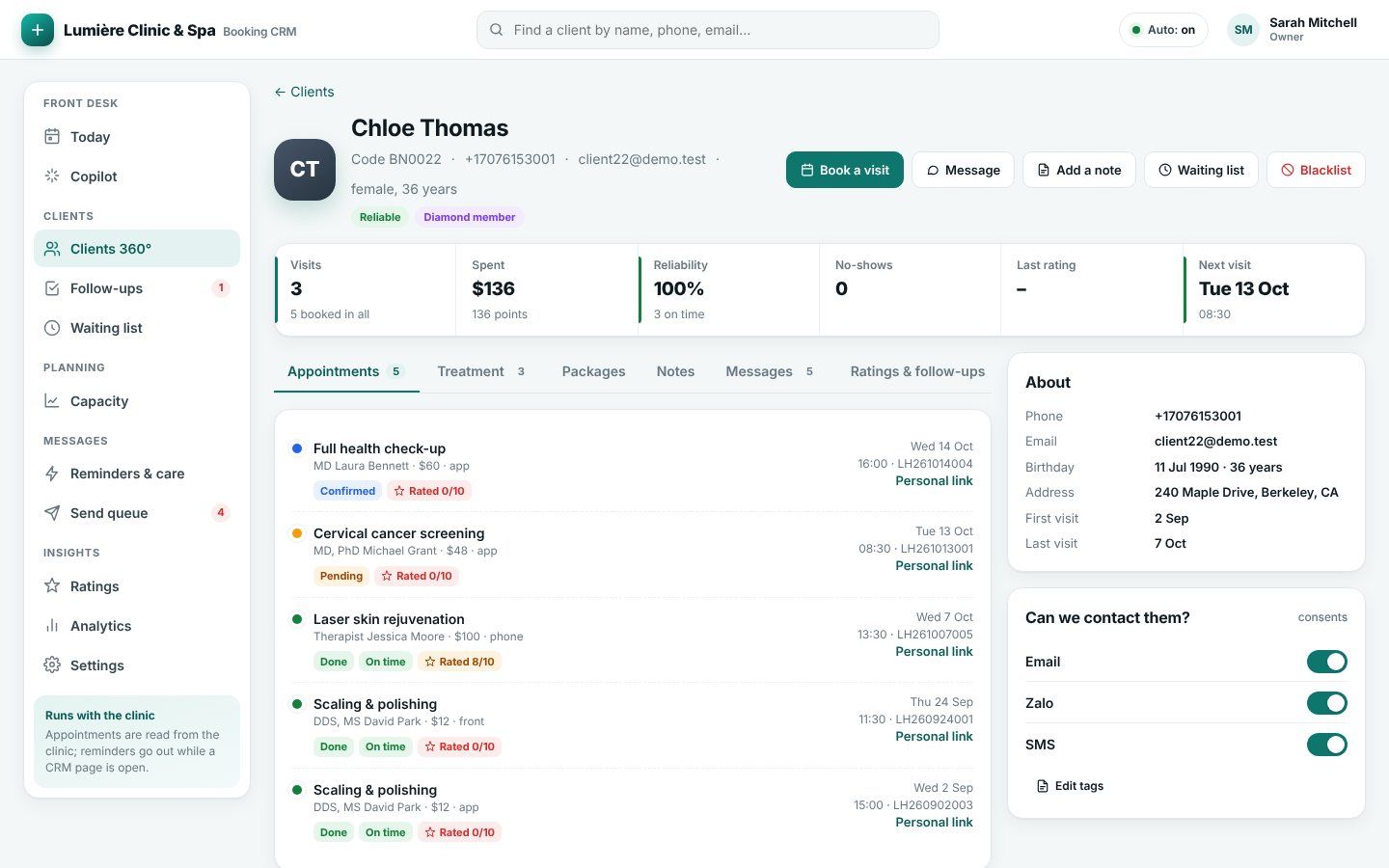This screenshot has width=1389, height=868.
Task: Click the red Blacklist button
Action: point(1316,170)
